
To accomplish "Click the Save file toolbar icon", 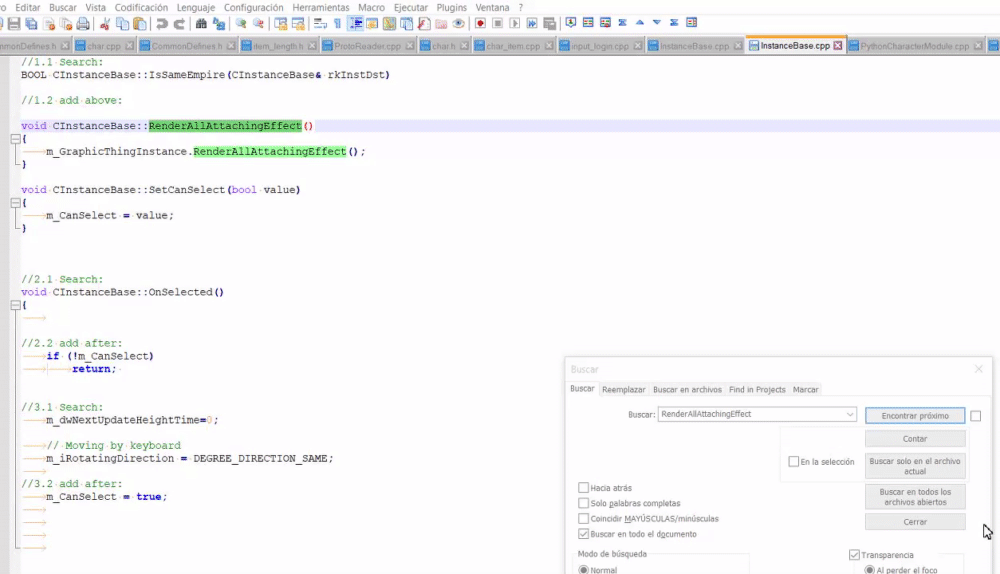I will (13, 24).
